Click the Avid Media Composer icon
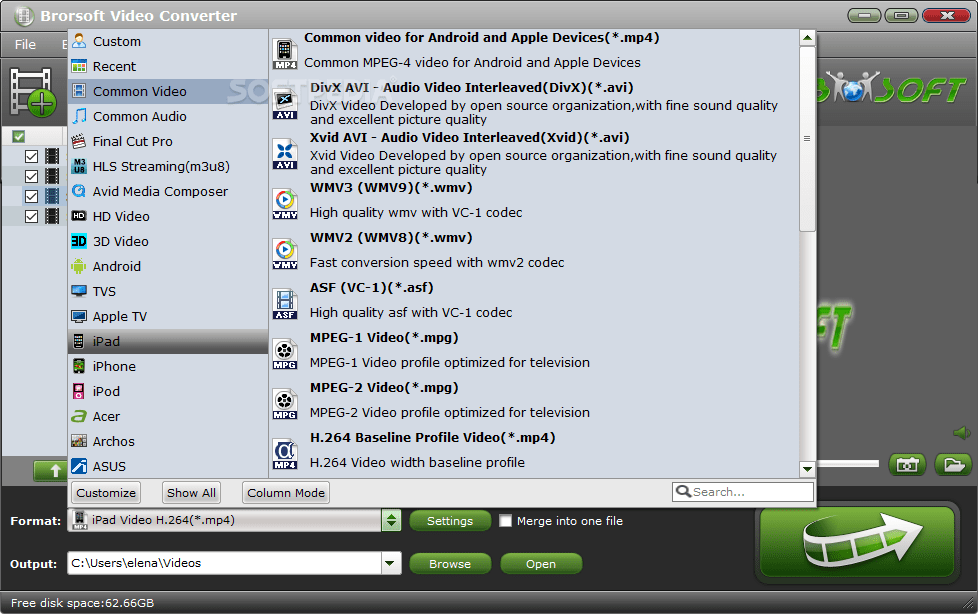This screenshot has width=978, height=614. click(79, 191)
